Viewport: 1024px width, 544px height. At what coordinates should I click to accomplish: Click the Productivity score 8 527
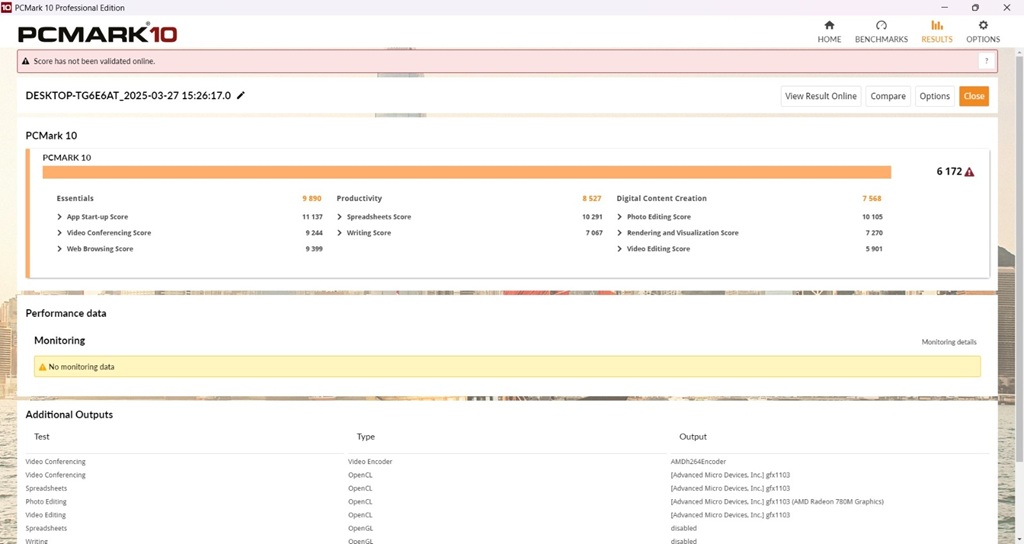[592, 199]
